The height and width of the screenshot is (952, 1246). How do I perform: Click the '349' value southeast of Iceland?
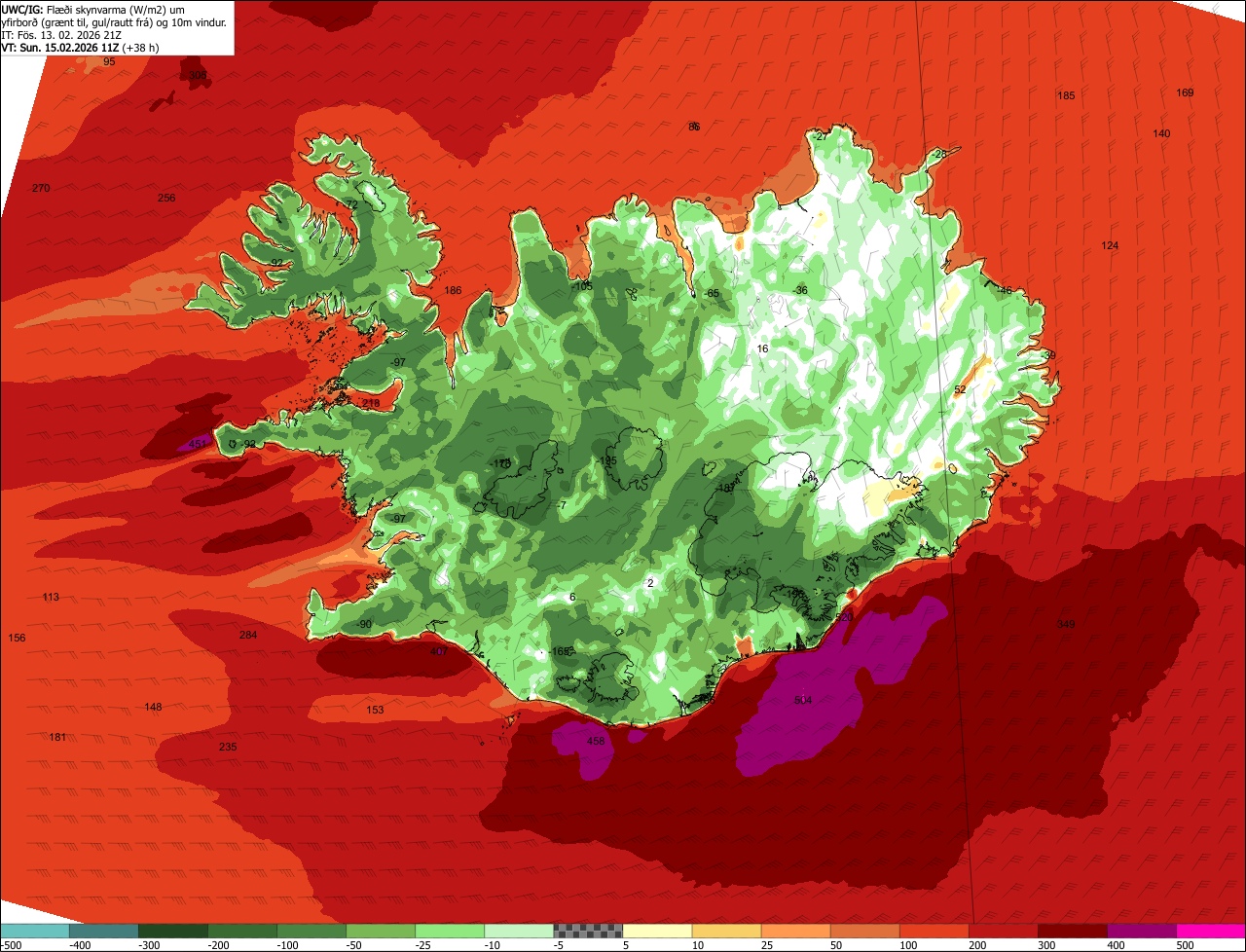click(x=1066, y=624)
